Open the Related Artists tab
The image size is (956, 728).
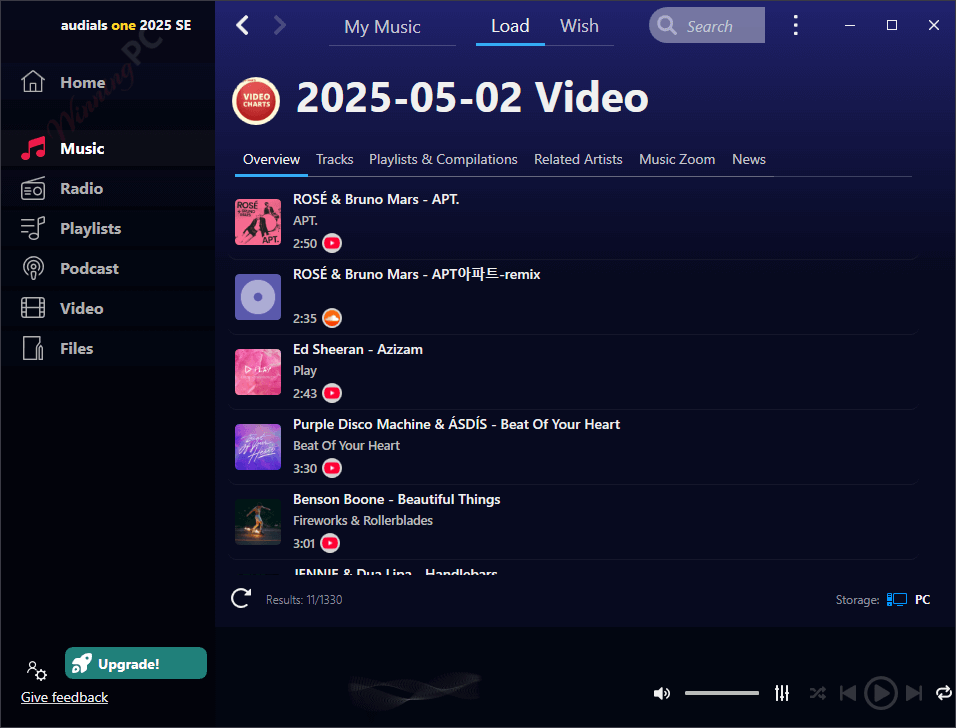point(578,160)
